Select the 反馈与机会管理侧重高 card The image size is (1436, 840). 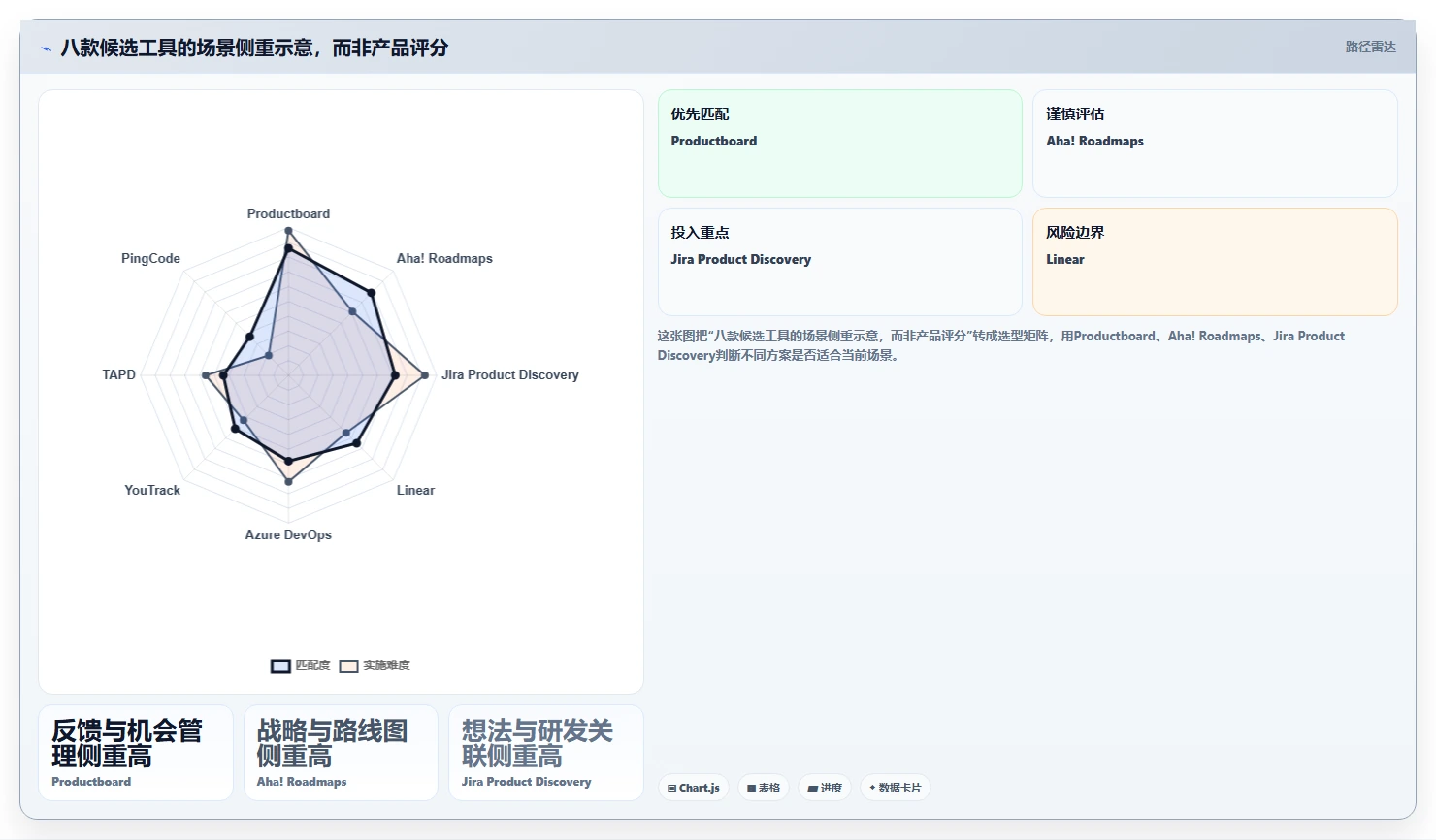pyautogui.click(x=136, y=753)
